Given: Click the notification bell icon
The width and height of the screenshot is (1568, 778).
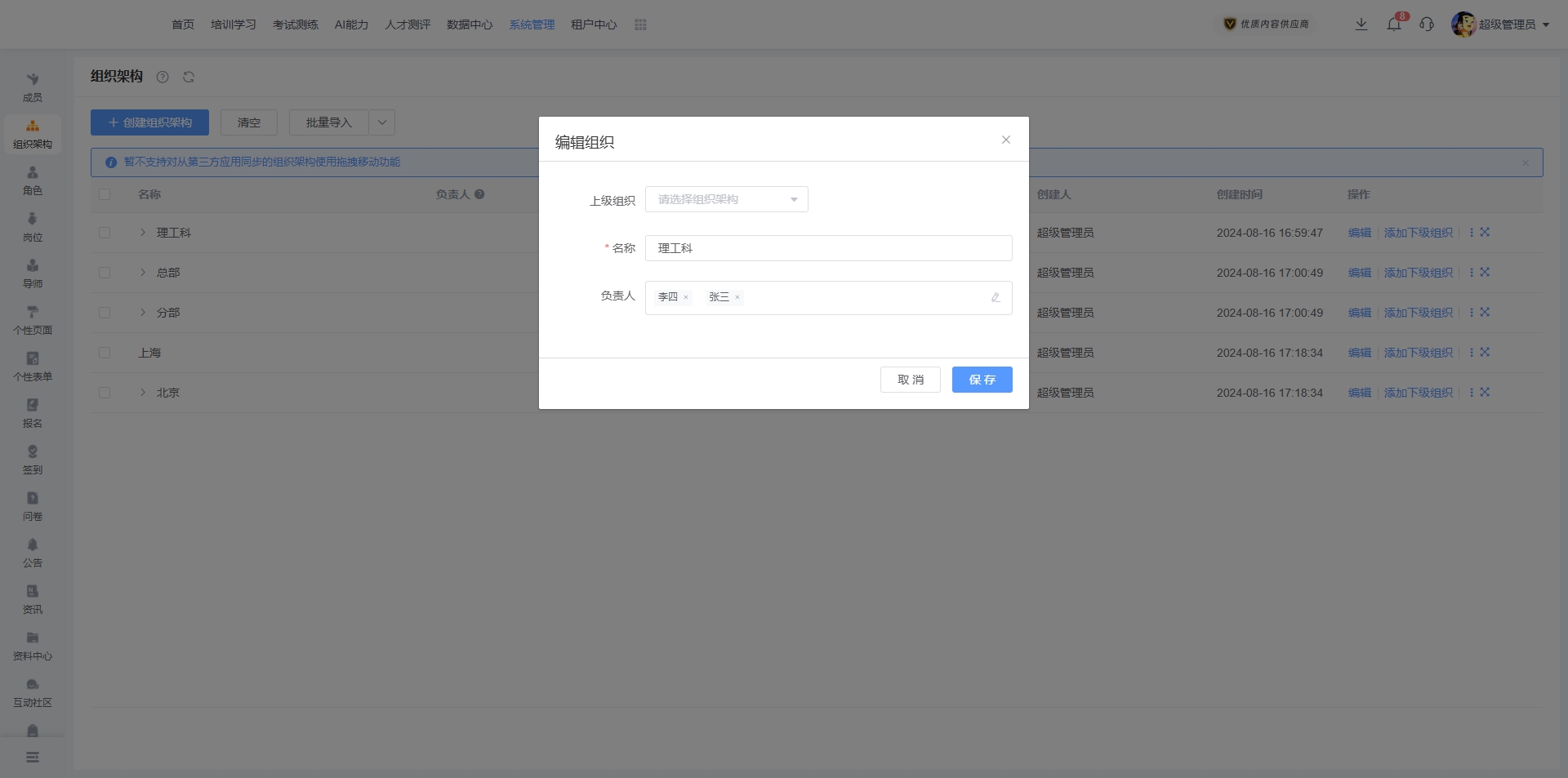Looking at the screenshot, I should [x=1394, y=24].
